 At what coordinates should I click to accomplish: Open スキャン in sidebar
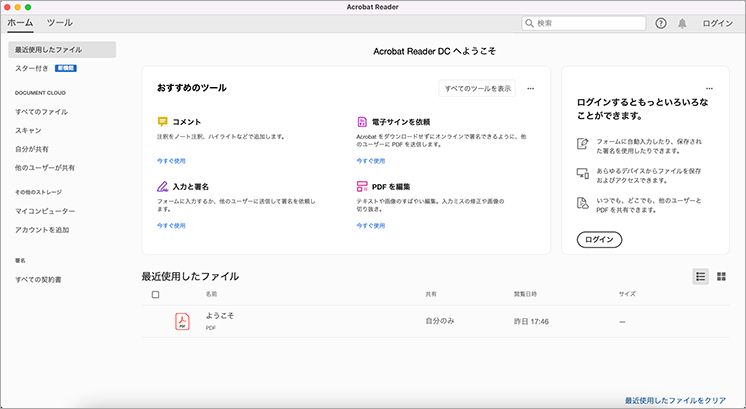click(x=28, y=130)
